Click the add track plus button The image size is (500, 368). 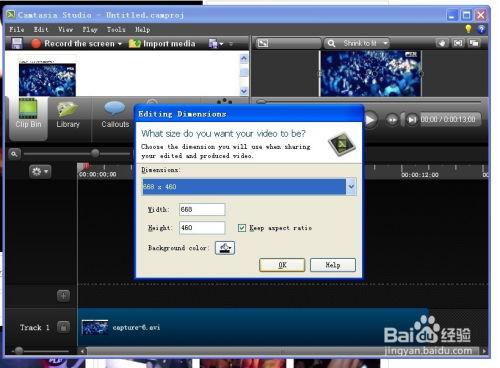point(63,295)
